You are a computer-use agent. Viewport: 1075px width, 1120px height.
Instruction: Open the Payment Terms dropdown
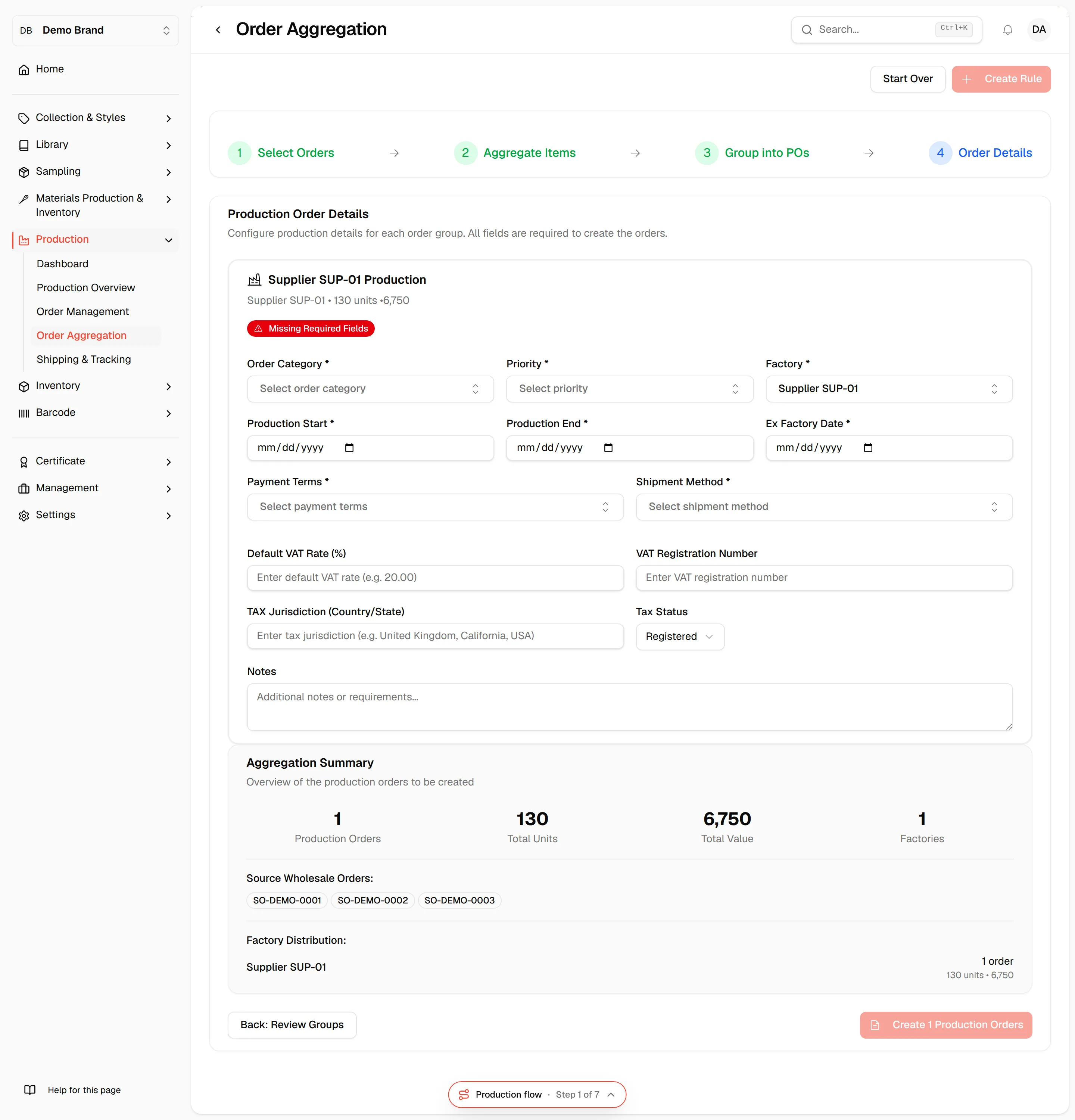(435, 507)
